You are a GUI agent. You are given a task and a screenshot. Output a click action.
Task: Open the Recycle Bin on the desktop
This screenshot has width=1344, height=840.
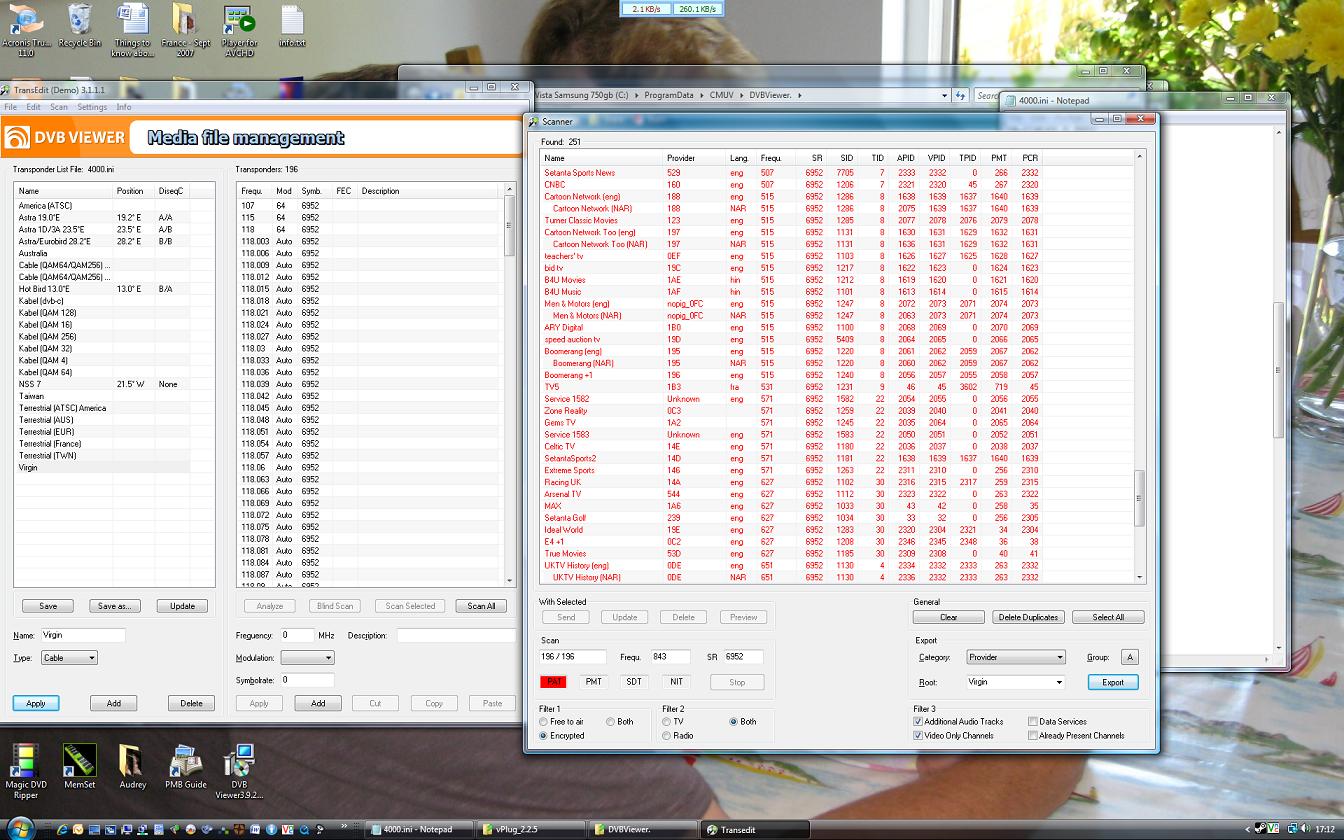click(x=79, y=26)
